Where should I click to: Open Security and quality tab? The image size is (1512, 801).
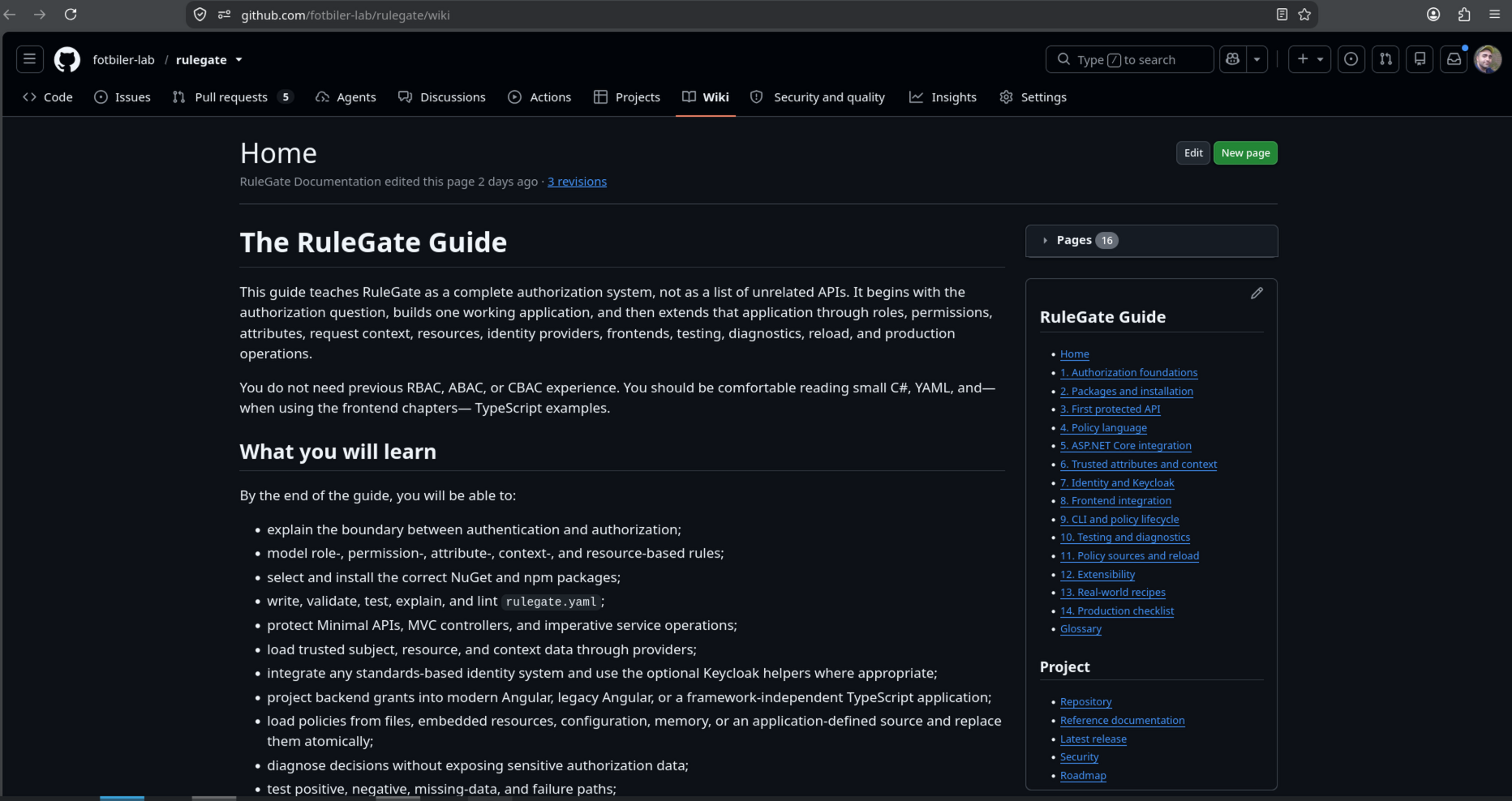(818, 97)
